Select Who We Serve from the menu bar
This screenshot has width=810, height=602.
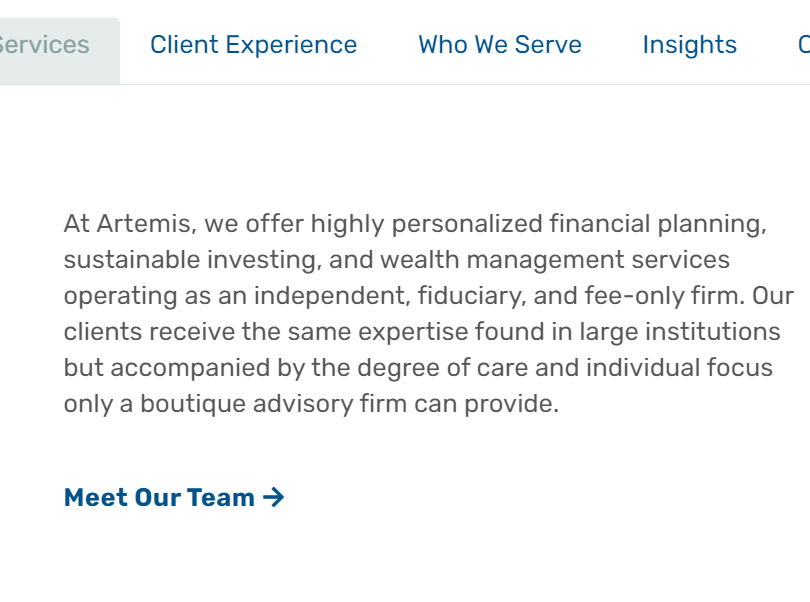pyautogui.click(x=499, y=44)
